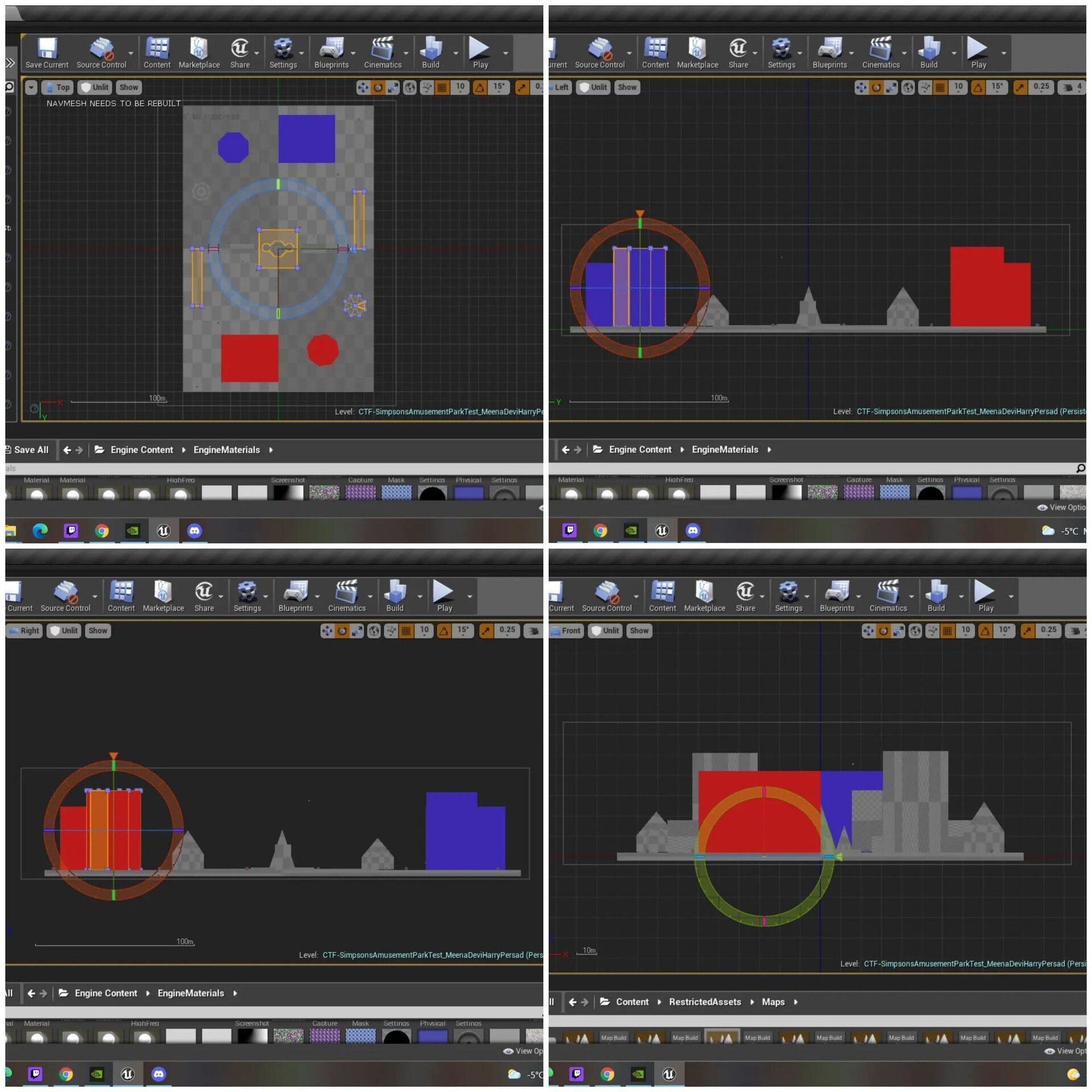Screen dimensions: 1092x1092
Task: Open the Top view type menu
Action: point(57,87)
